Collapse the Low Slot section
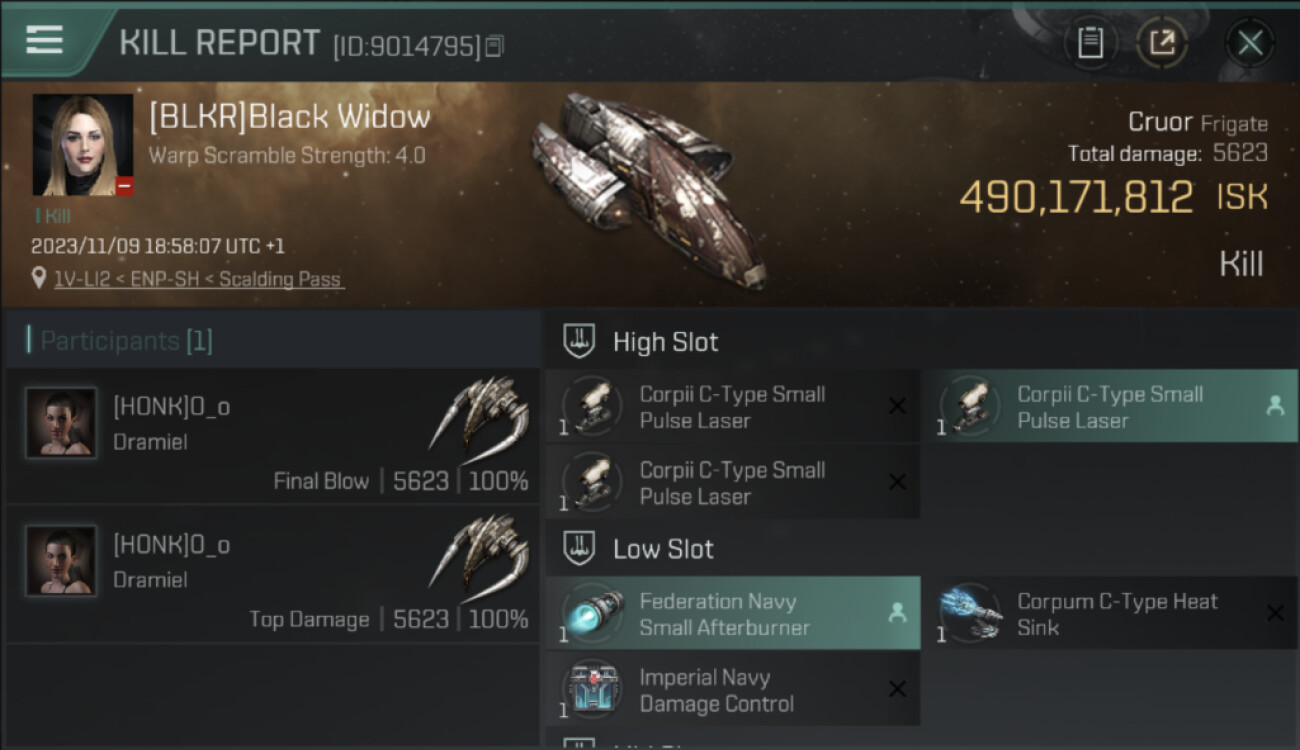Image resolution: width=1300 pixels, height=750 pixels. [x=580, y=548]
